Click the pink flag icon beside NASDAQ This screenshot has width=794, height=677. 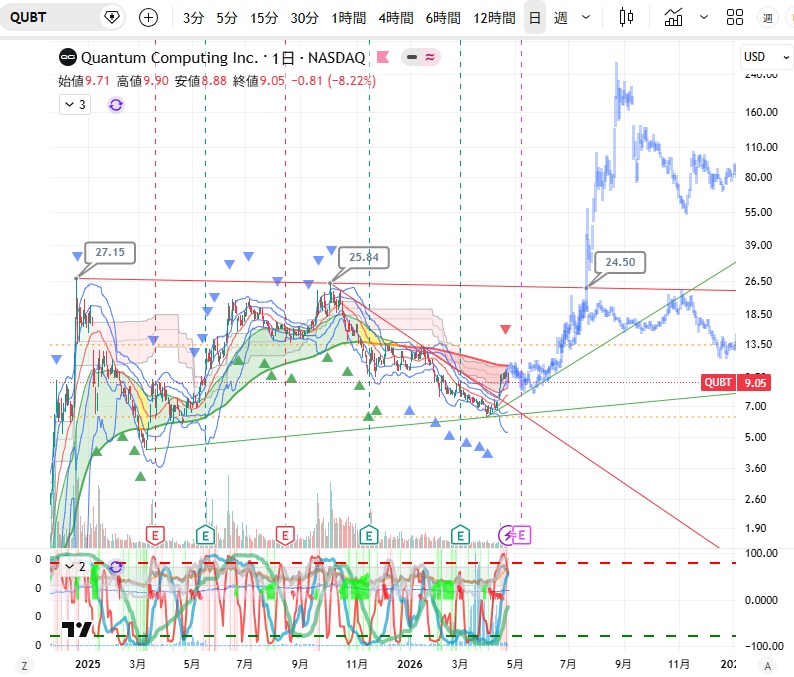(383, 57)
